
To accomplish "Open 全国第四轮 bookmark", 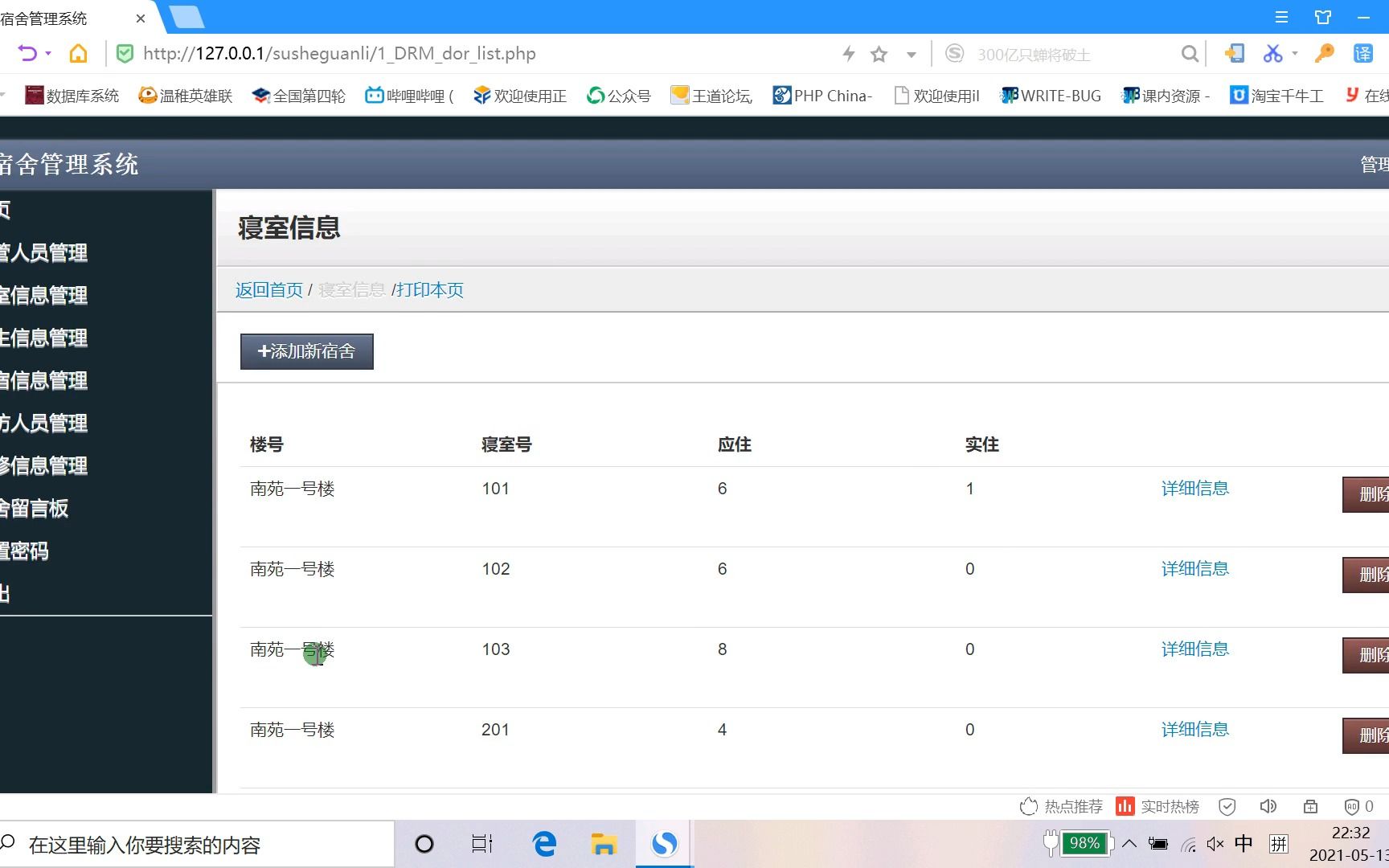I will pos(298,96).
